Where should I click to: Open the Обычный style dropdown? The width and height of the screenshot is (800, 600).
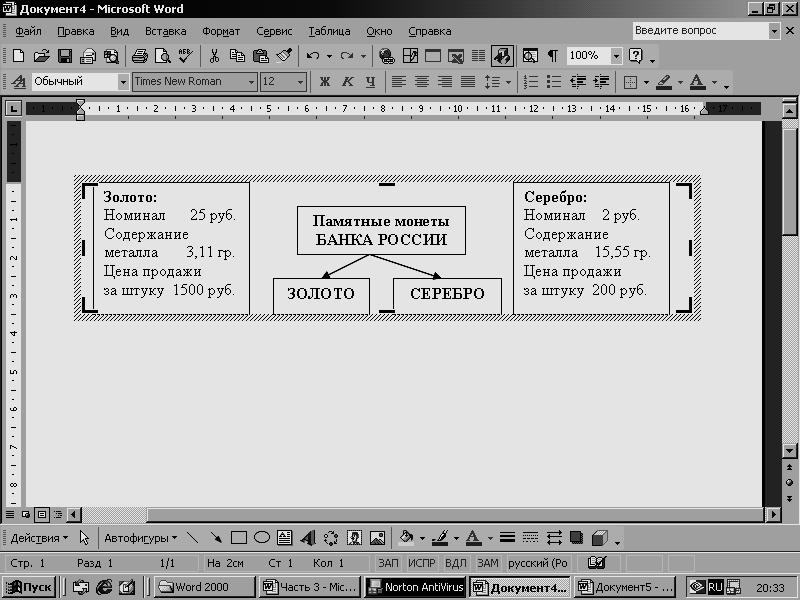pyautogui.click(x=123, y=82)
